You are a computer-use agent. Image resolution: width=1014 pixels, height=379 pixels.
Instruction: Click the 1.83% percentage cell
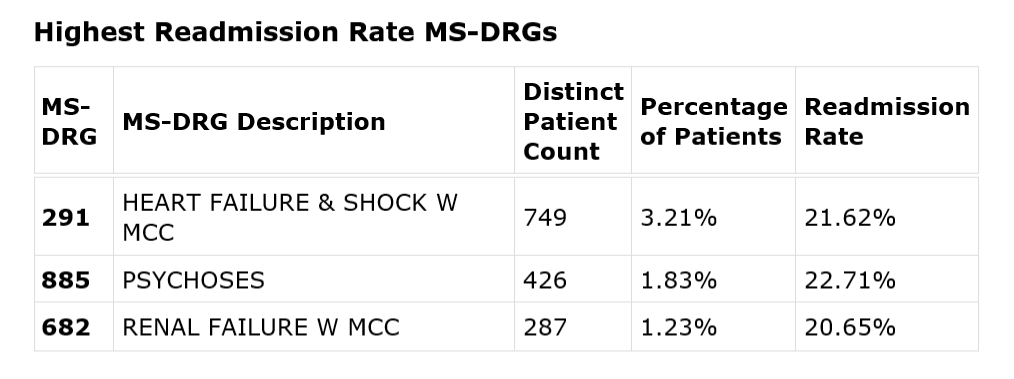(713, 279)
